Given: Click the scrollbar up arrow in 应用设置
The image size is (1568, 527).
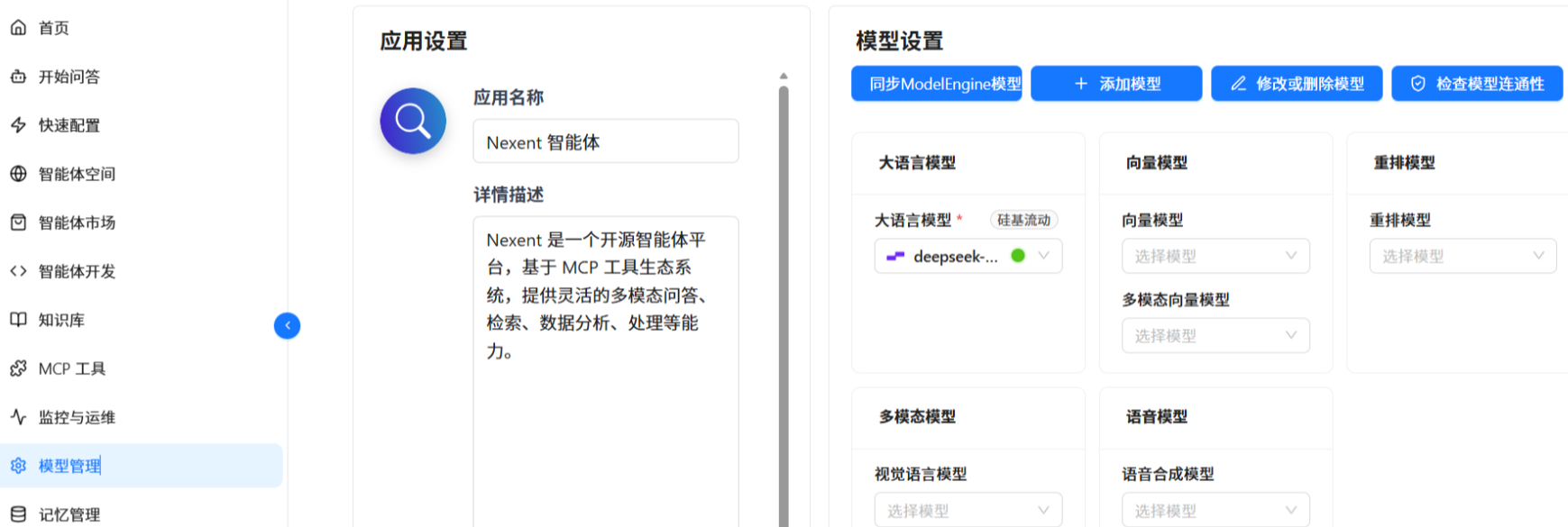Looking at the screenshot, I should 784,76.
